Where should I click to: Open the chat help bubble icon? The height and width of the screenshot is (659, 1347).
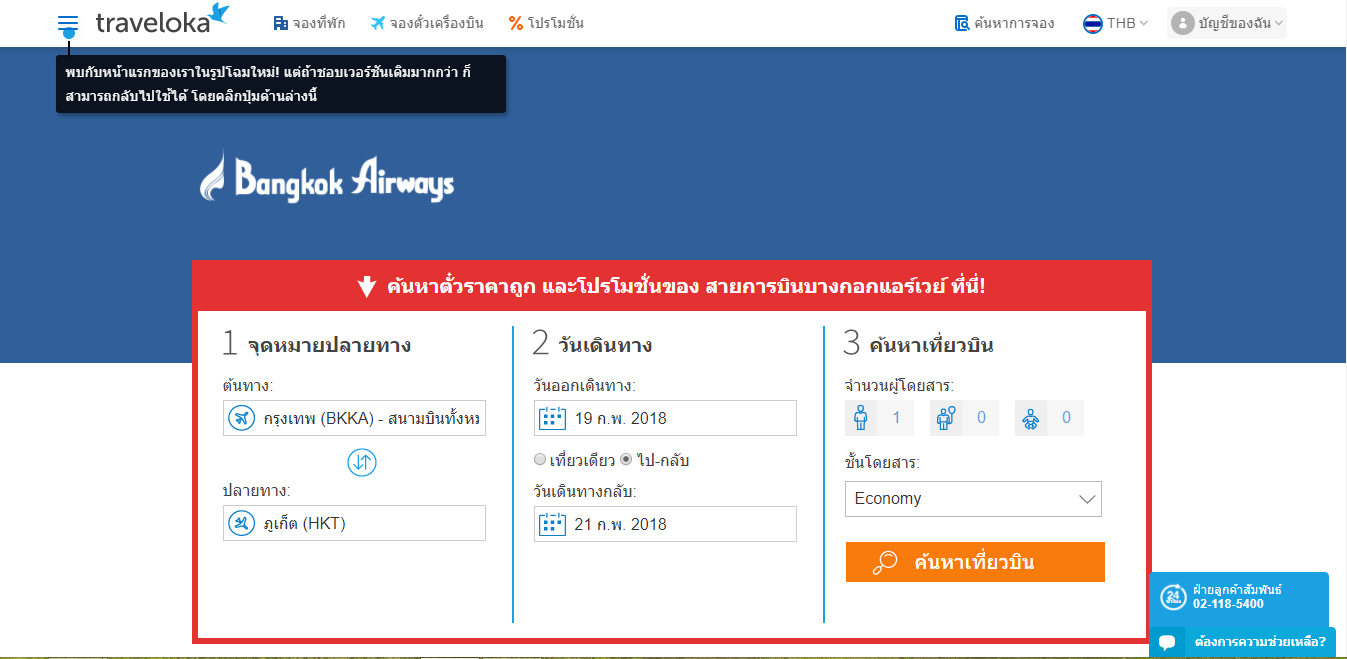(1167, 642)
